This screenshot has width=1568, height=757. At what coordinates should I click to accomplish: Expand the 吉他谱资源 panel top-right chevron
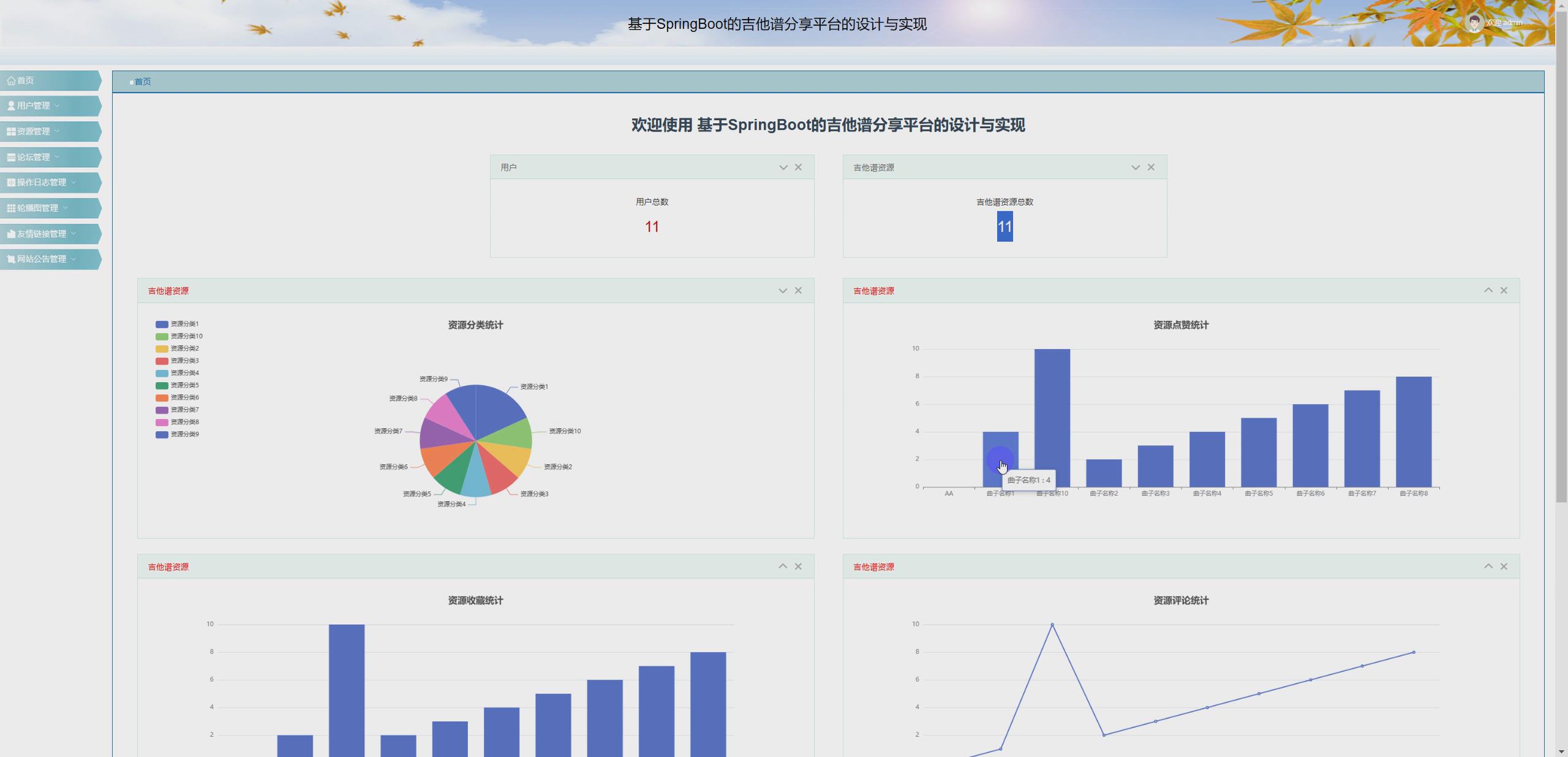click(1488, 290)
